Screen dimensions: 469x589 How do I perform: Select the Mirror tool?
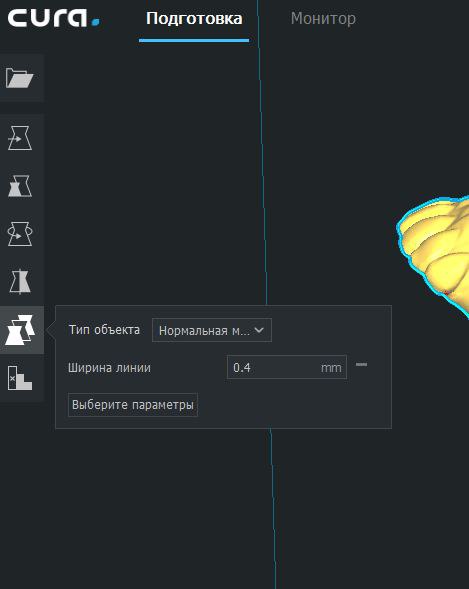20,281
